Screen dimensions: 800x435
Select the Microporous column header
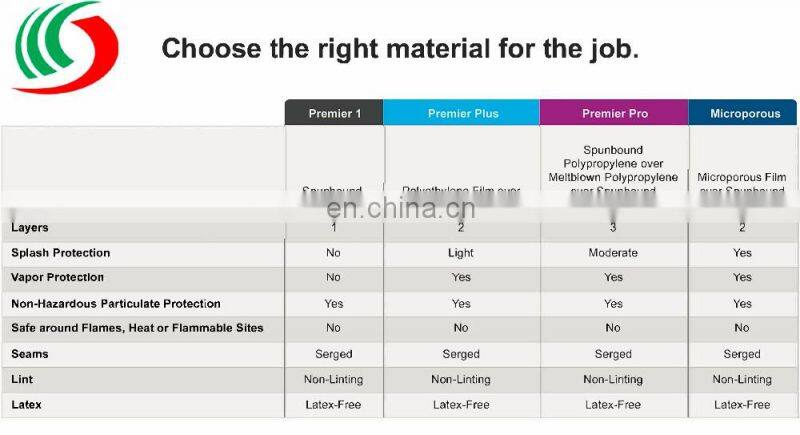click(x=744, y=114)
